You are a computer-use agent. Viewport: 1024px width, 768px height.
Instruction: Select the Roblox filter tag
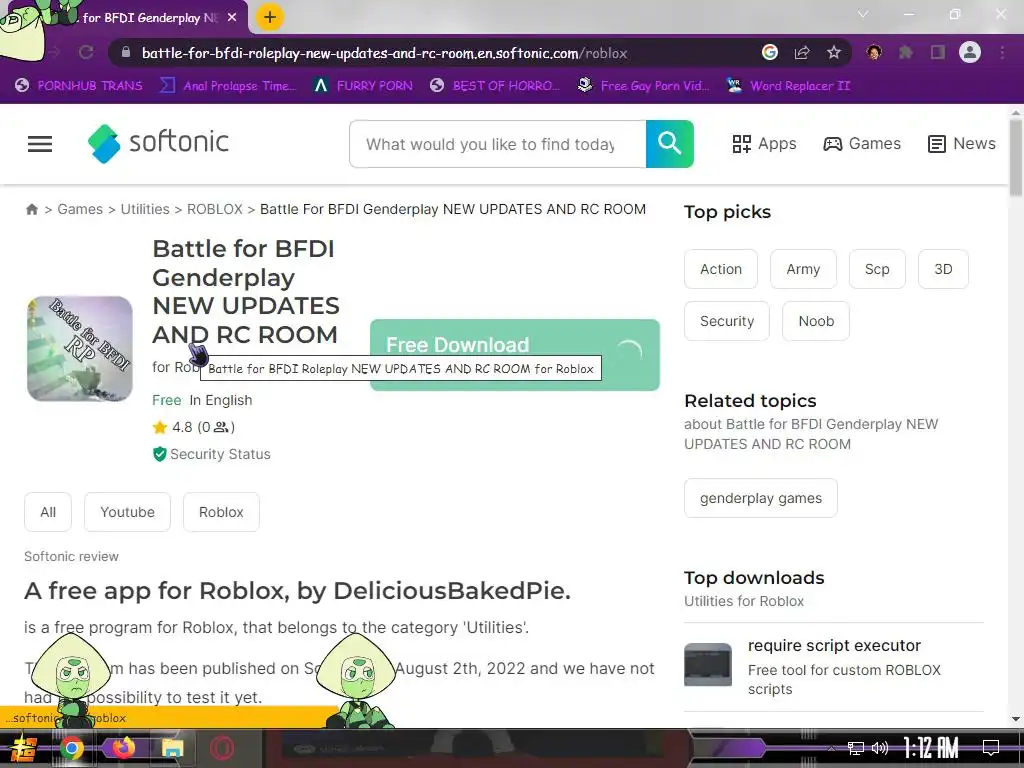(x=221, y=512)
